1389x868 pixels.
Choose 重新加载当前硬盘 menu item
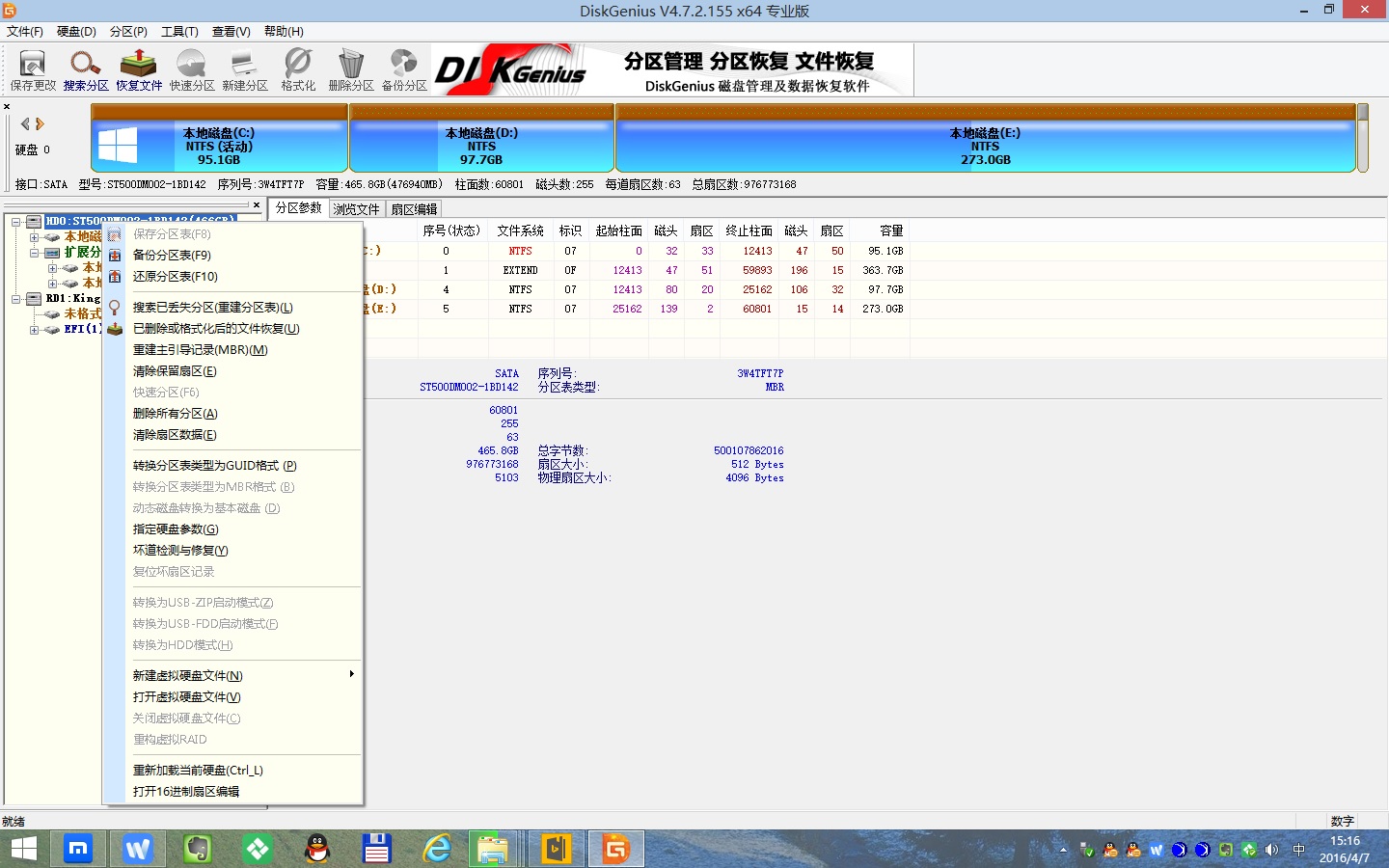pos(233,771)
